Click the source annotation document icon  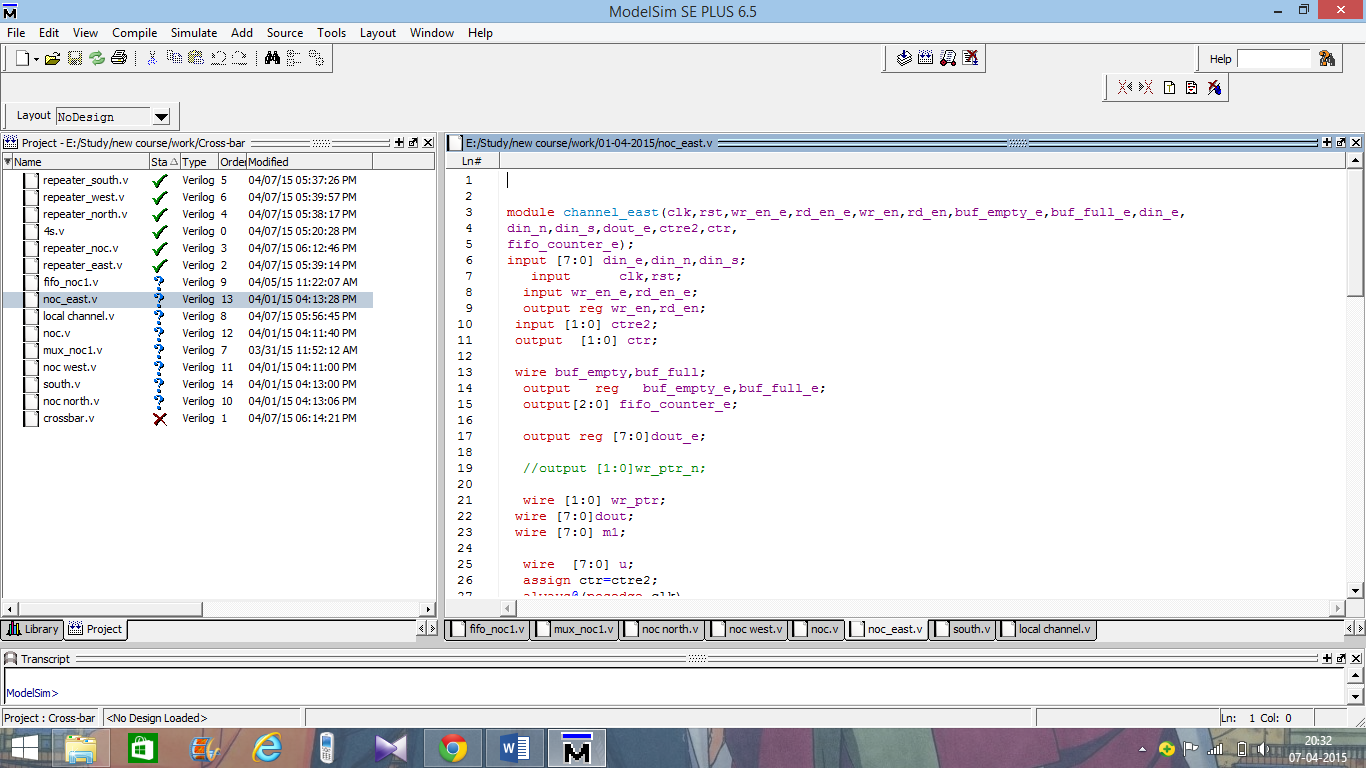point(1192,88)
